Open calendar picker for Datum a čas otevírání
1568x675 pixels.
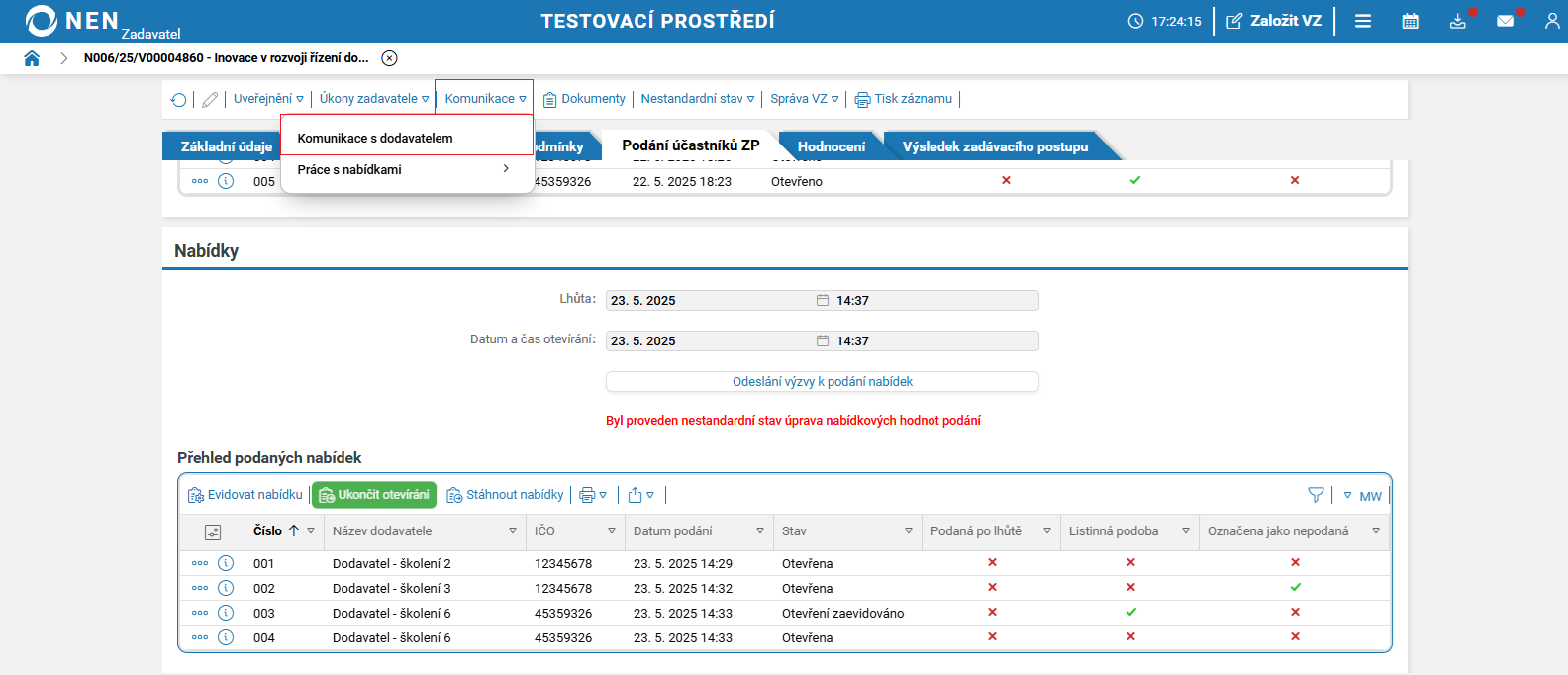pos(822,340)
